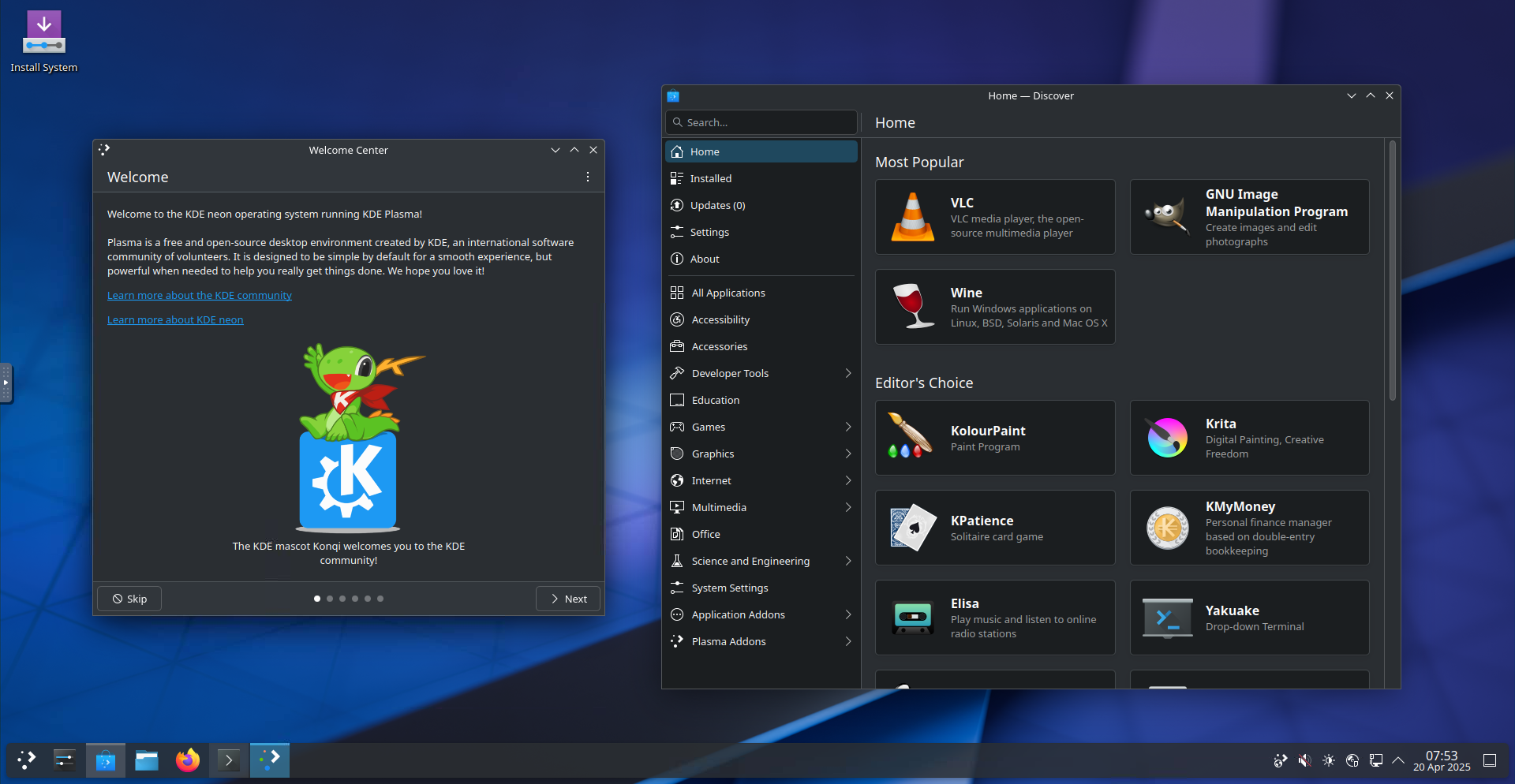Open Dolphin file manager from taskbar
This screenshot has height=784, width=1515.
click(x=147, y=760)
